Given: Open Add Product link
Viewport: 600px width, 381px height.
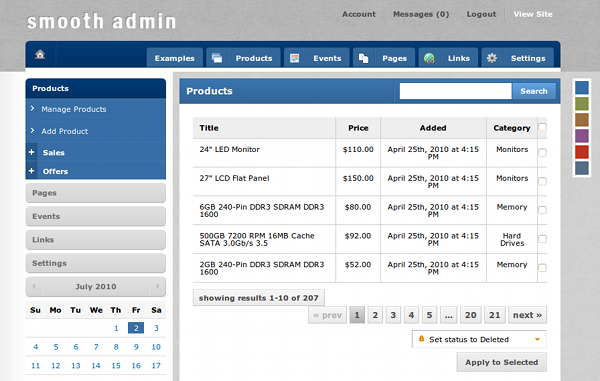Looking at the screenshot, I should pyautogui.click(x=65, y=131).
